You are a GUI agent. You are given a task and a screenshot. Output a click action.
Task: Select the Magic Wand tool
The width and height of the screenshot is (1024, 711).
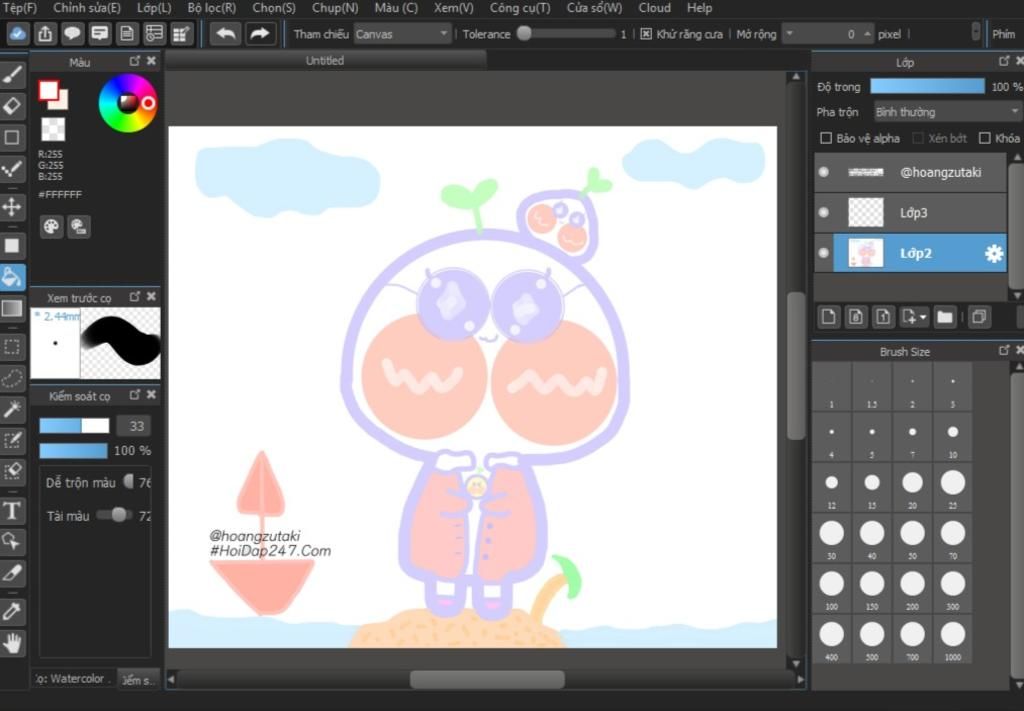pyautogui.click(x=12, y=409)
